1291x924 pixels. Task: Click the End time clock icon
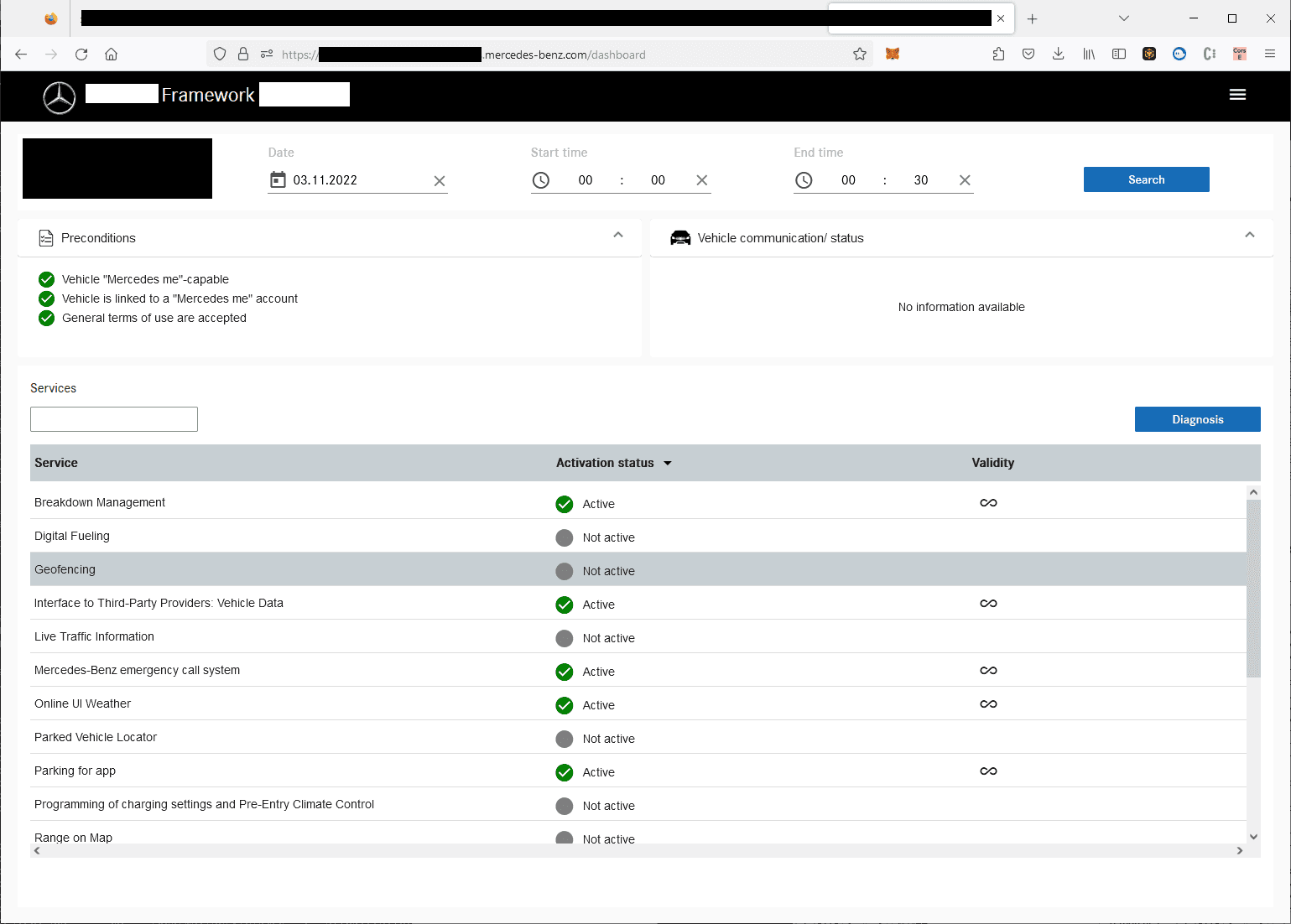coord(804,180)
